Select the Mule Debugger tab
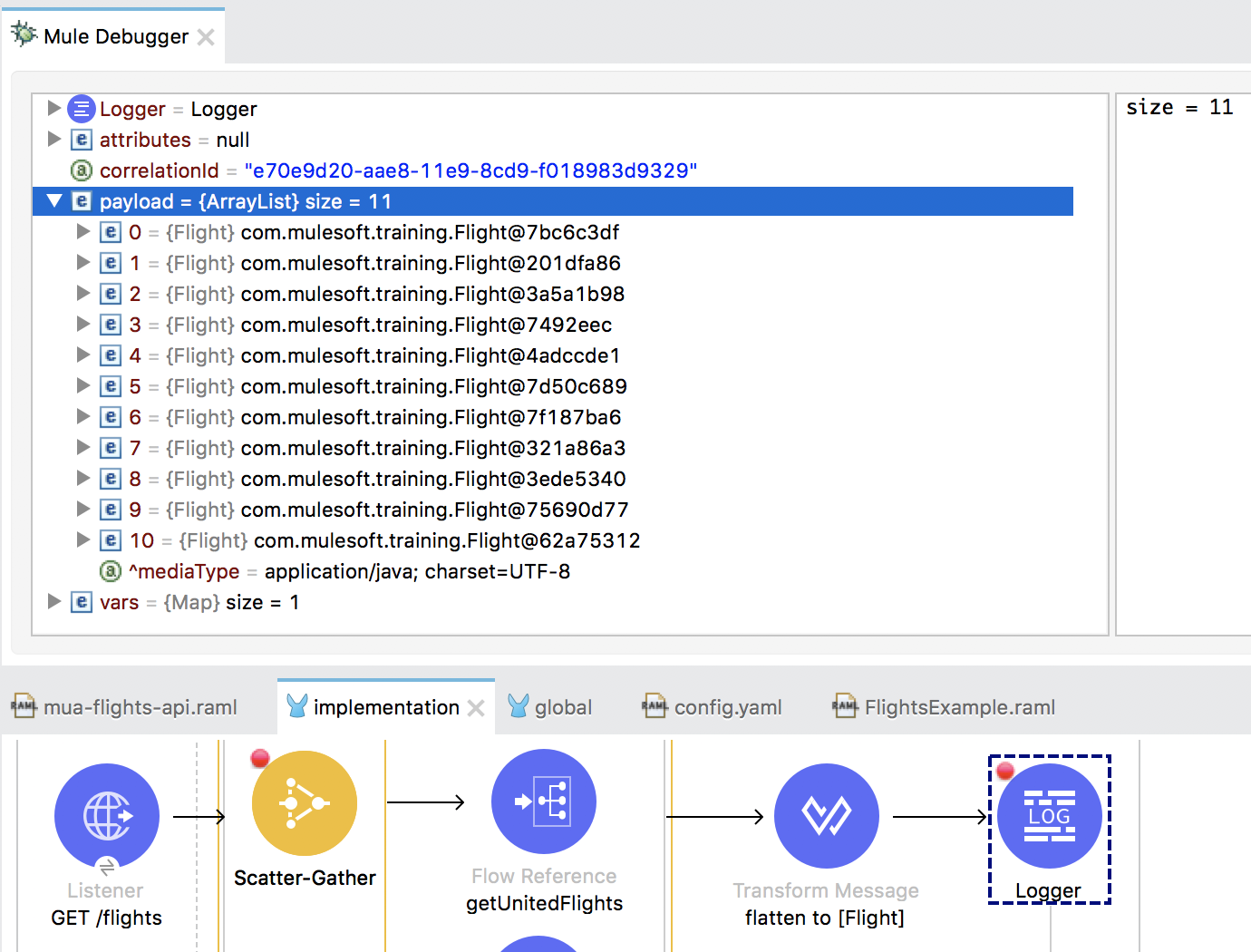The height and width of the screenshot is (952, 1251). (x=115, y=36)
